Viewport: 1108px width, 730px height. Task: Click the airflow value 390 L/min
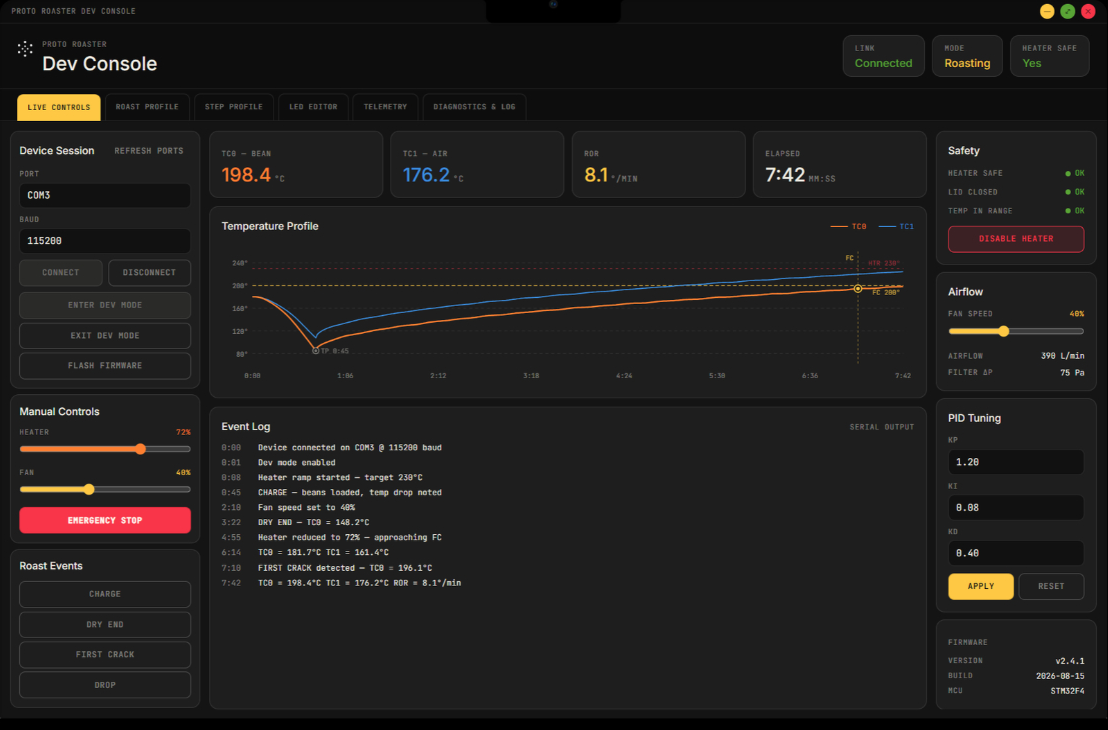(1062, 356)
